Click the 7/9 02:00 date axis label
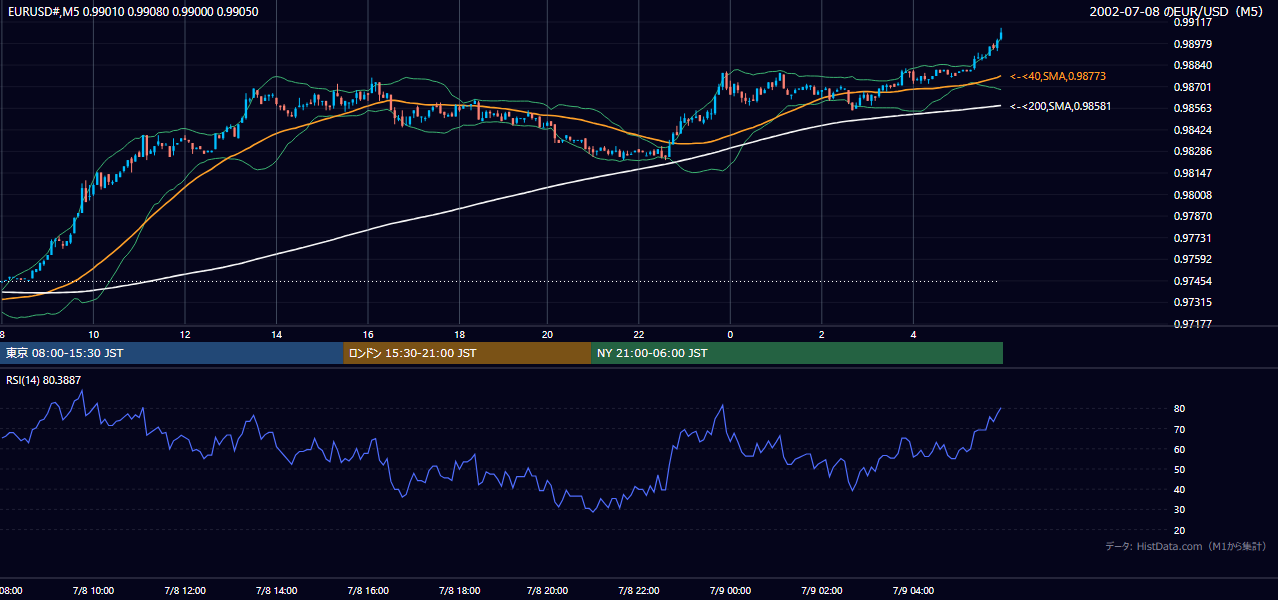The height and width of the screenshot is (600, 1278). point(821,591)
